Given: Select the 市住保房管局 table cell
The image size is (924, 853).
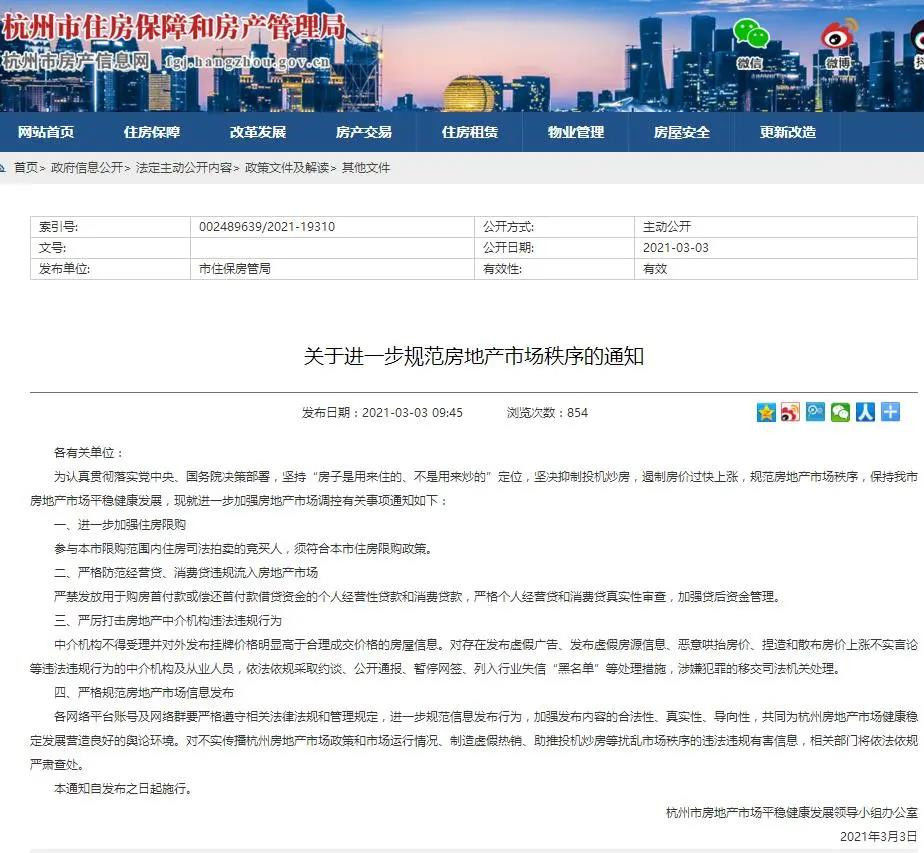Looking at the screenshot, I should tap(332, 269).
